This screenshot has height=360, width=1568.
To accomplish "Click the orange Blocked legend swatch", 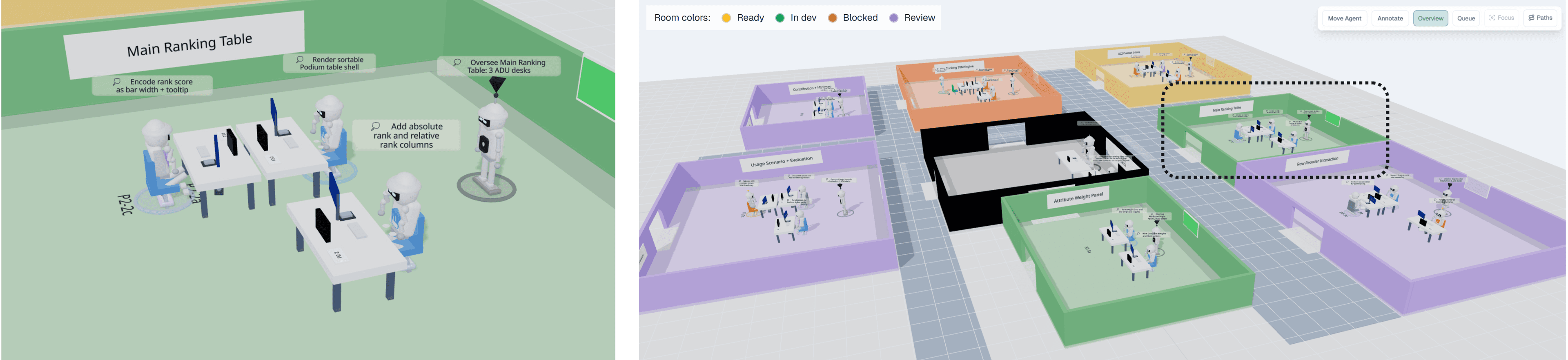I will point(832,18).
